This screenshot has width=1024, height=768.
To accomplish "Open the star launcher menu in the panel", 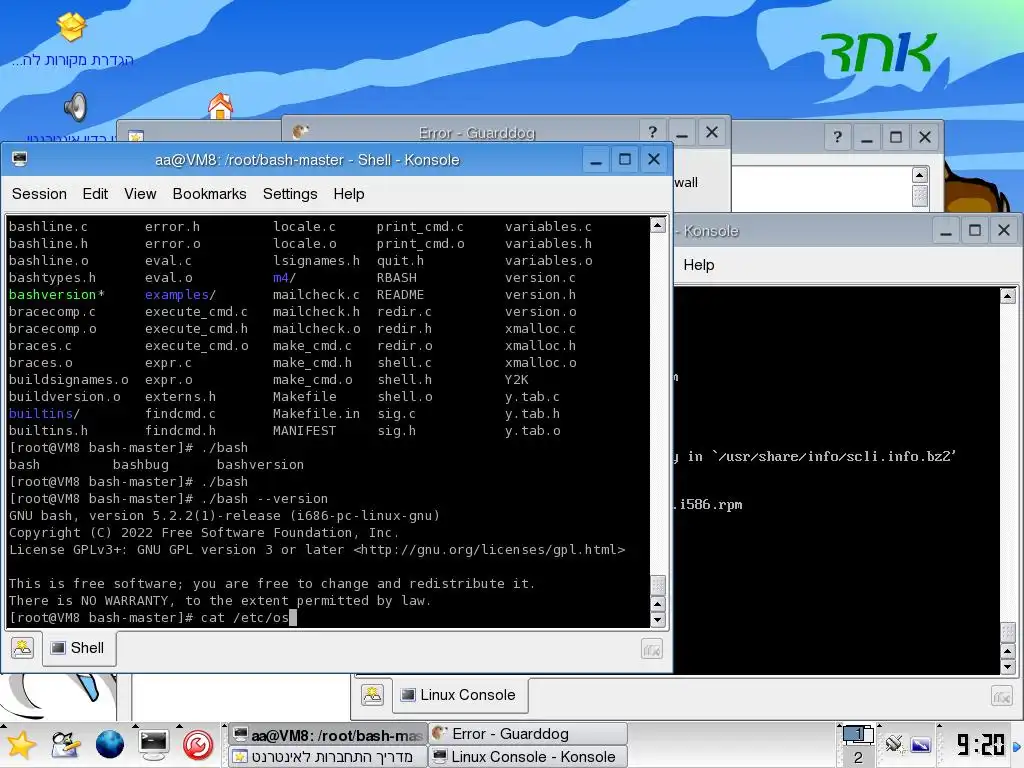I will click(x=21, y=745).
